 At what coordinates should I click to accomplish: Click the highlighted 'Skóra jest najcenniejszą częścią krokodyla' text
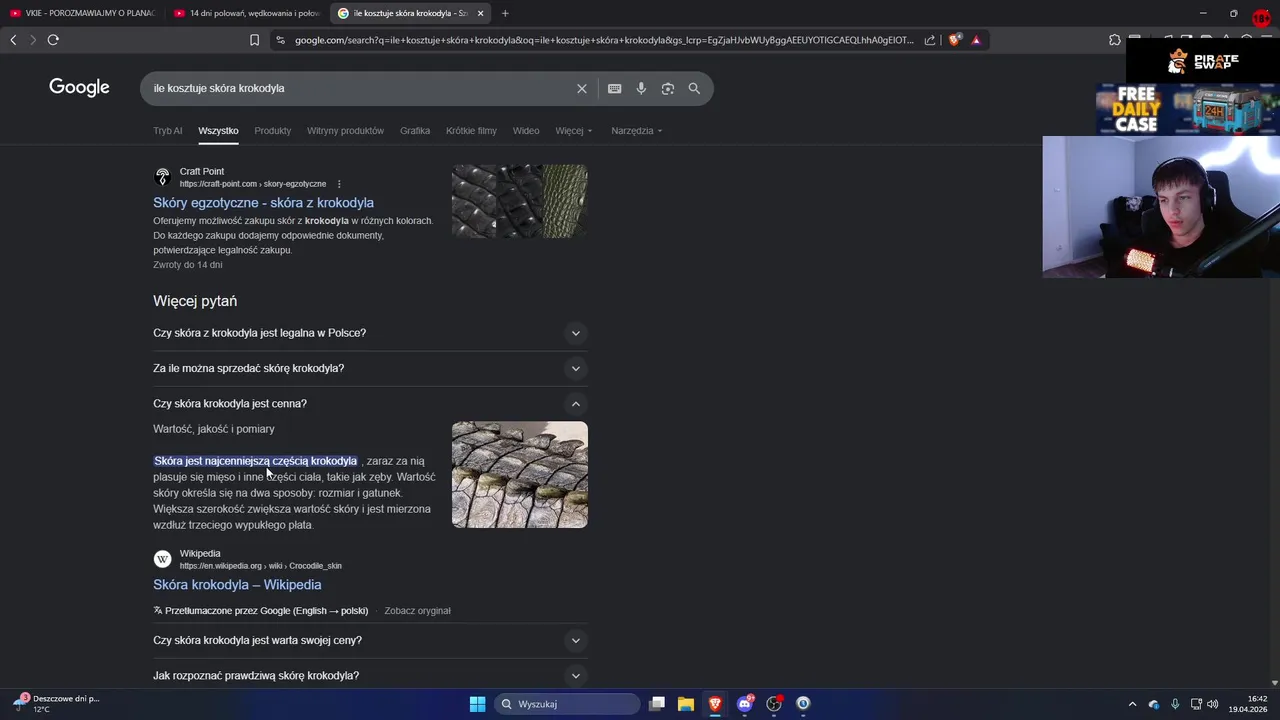pyautogui.click(x=255, y=461)
